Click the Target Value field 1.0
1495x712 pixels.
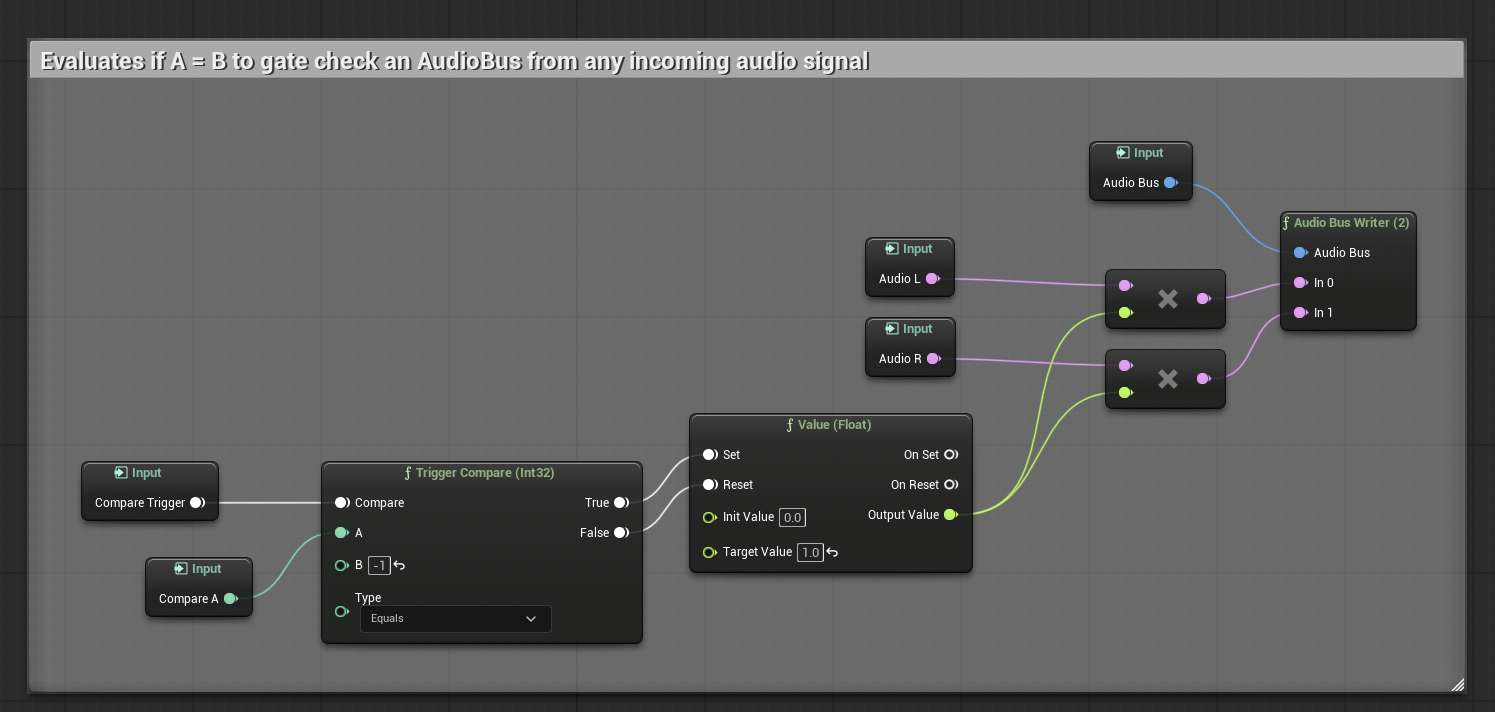point(810,552)
